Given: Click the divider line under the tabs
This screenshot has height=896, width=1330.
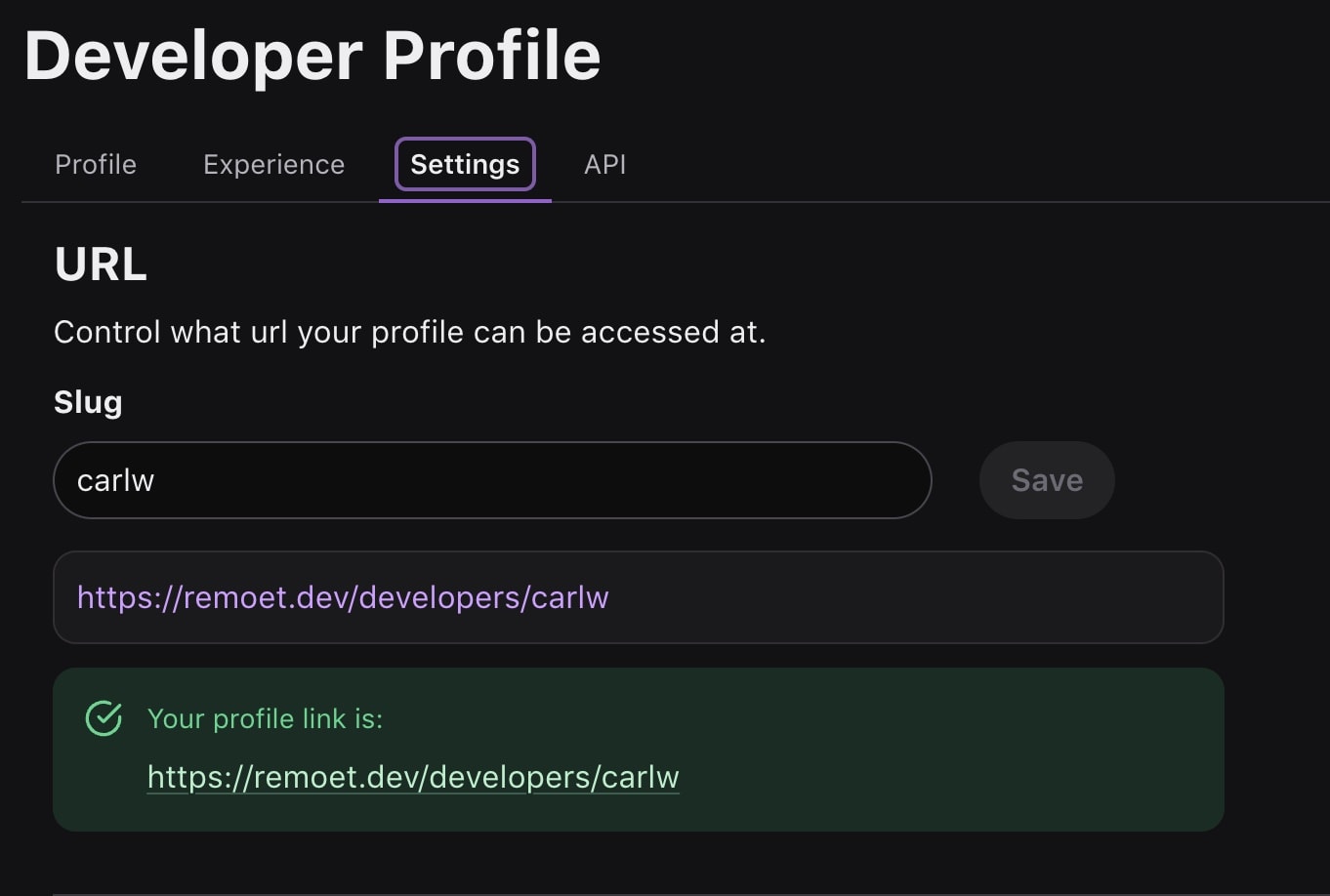Looking at the screenshot, I should coord(879,202).
